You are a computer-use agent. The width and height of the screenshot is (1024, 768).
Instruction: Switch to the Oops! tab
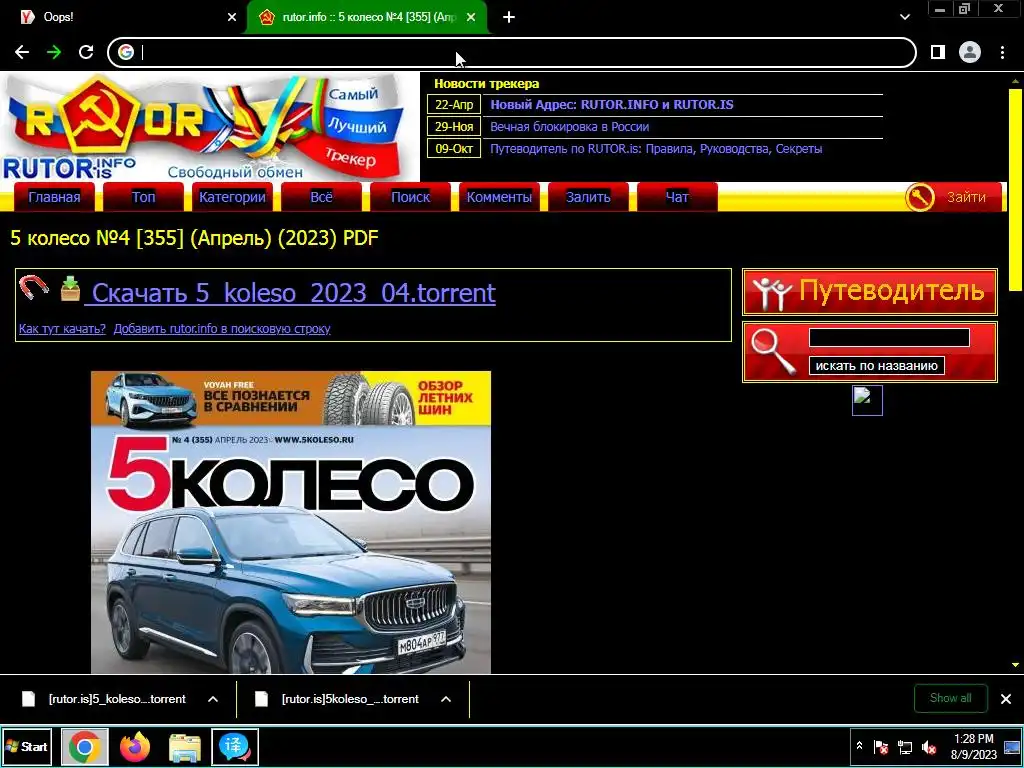point(122,17)
